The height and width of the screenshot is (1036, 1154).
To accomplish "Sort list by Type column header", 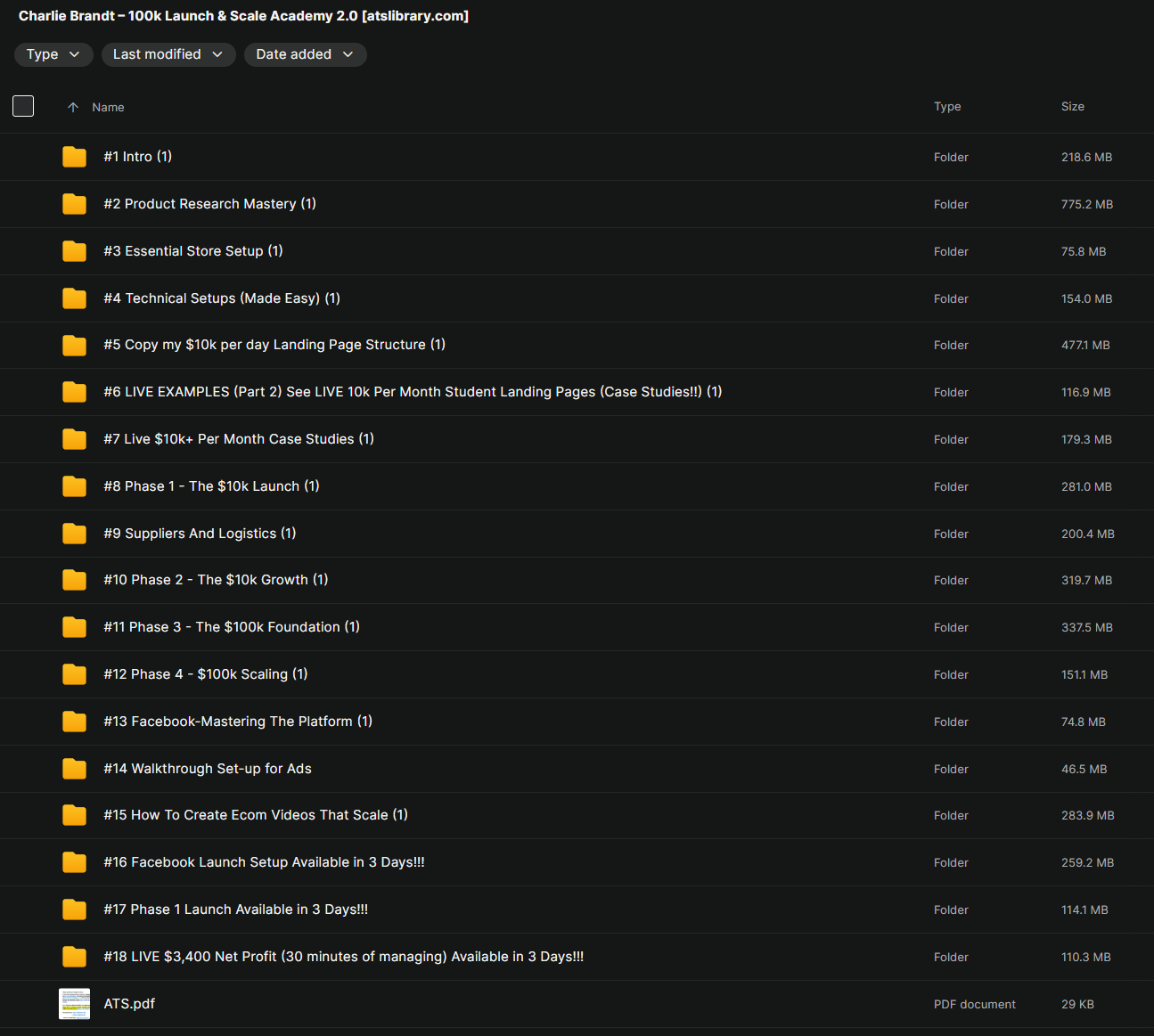I will click(x=947, y=106).
